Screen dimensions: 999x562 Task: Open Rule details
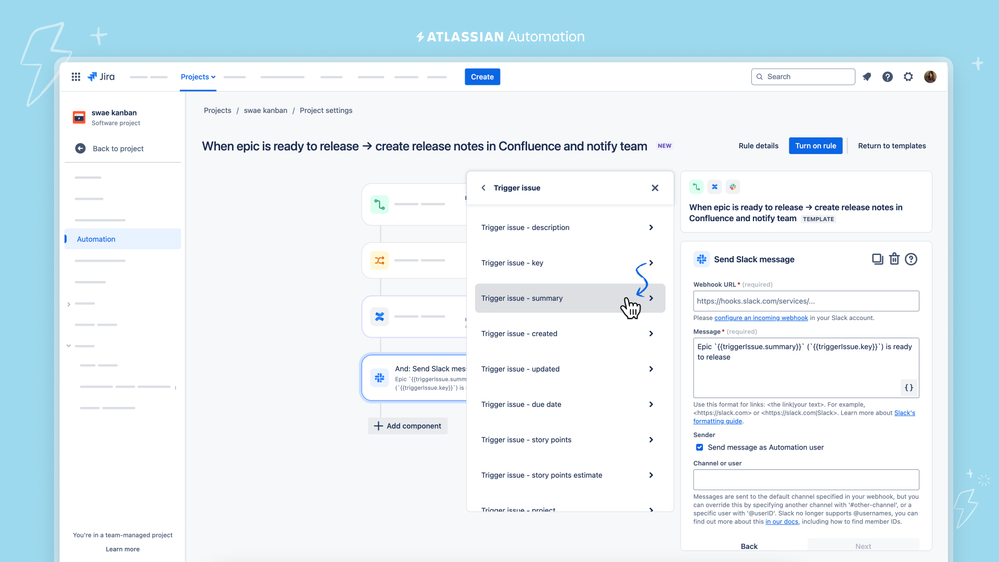pos(758,146)
